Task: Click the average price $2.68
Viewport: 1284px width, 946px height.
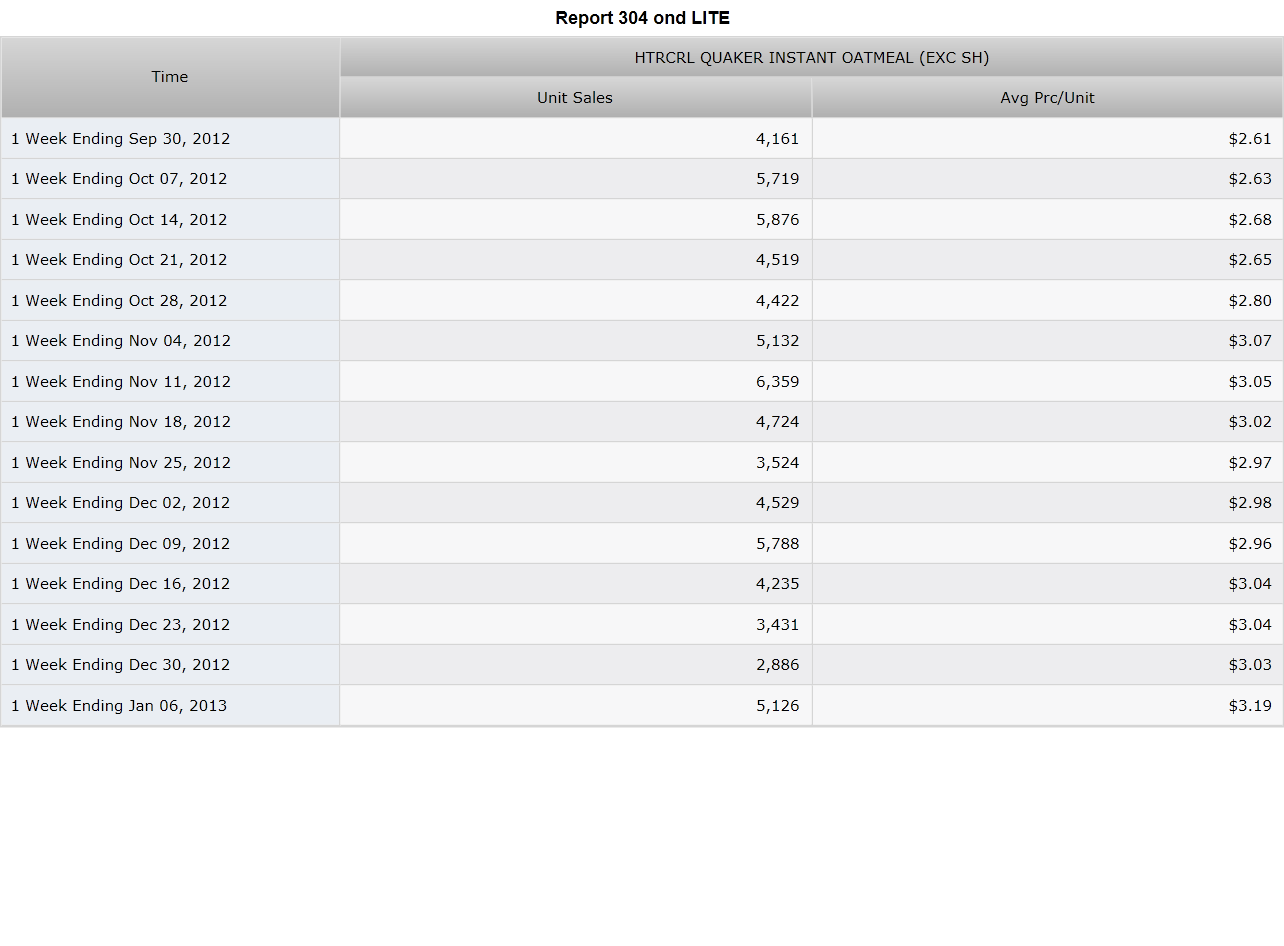Action: pos(1250,220)
